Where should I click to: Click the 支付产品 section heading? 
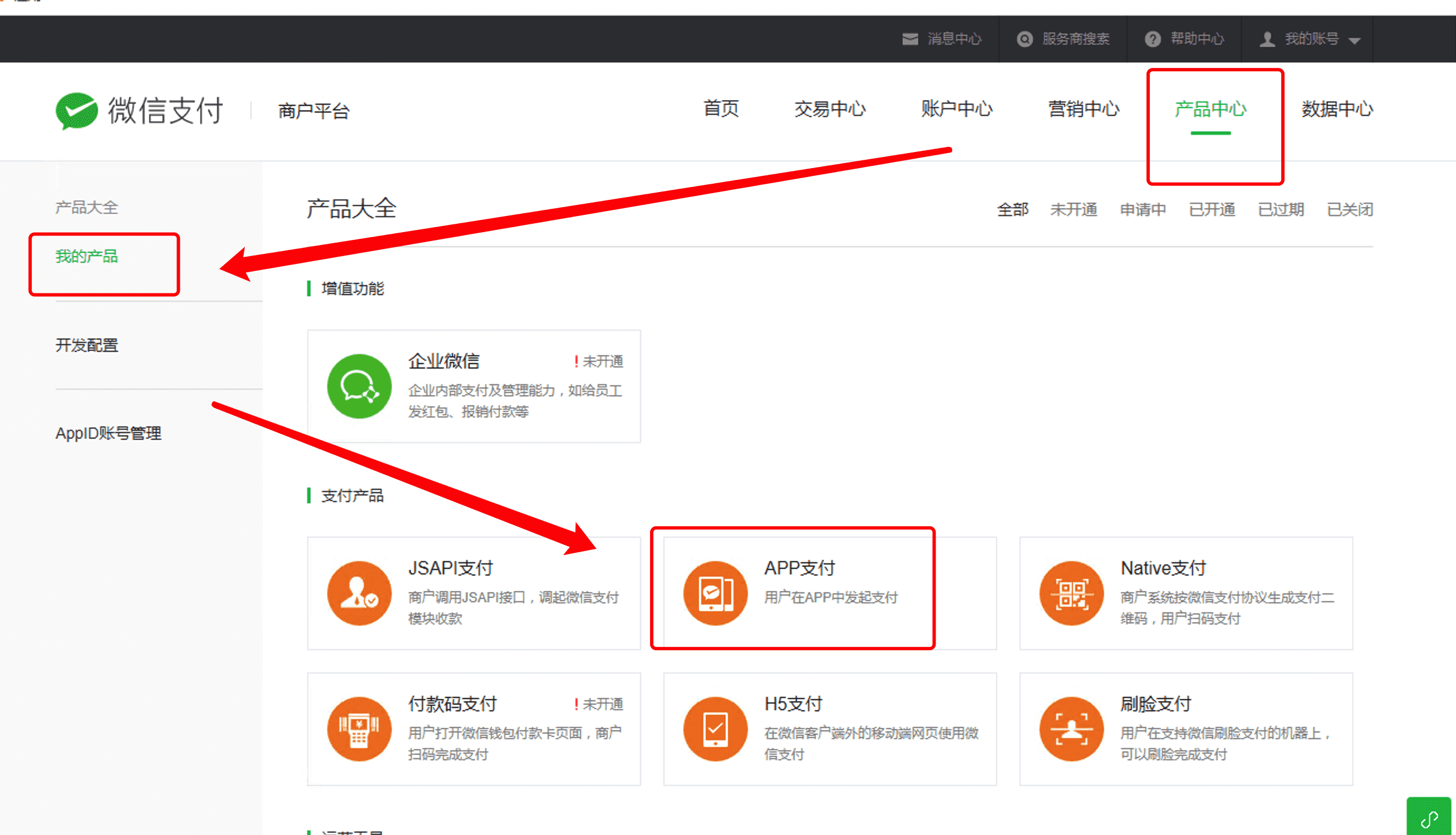point(352,495)
